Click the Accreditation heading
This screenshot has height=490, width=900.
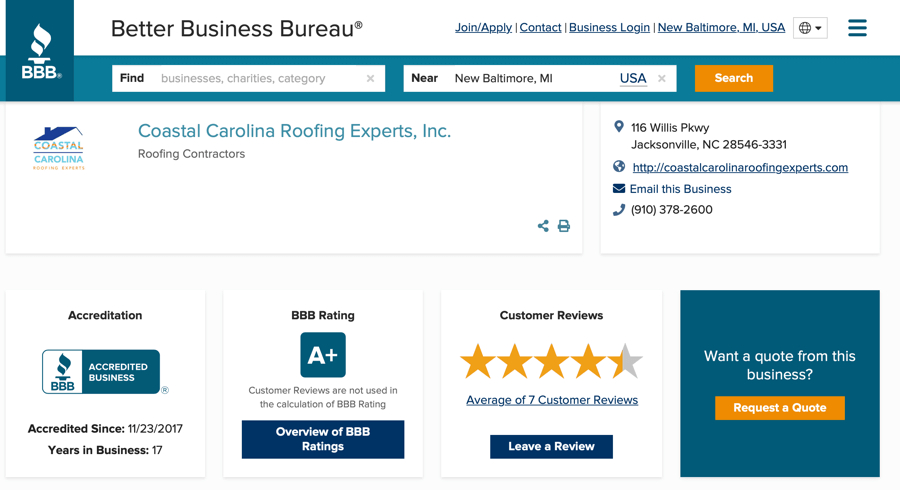coord(105,315)
